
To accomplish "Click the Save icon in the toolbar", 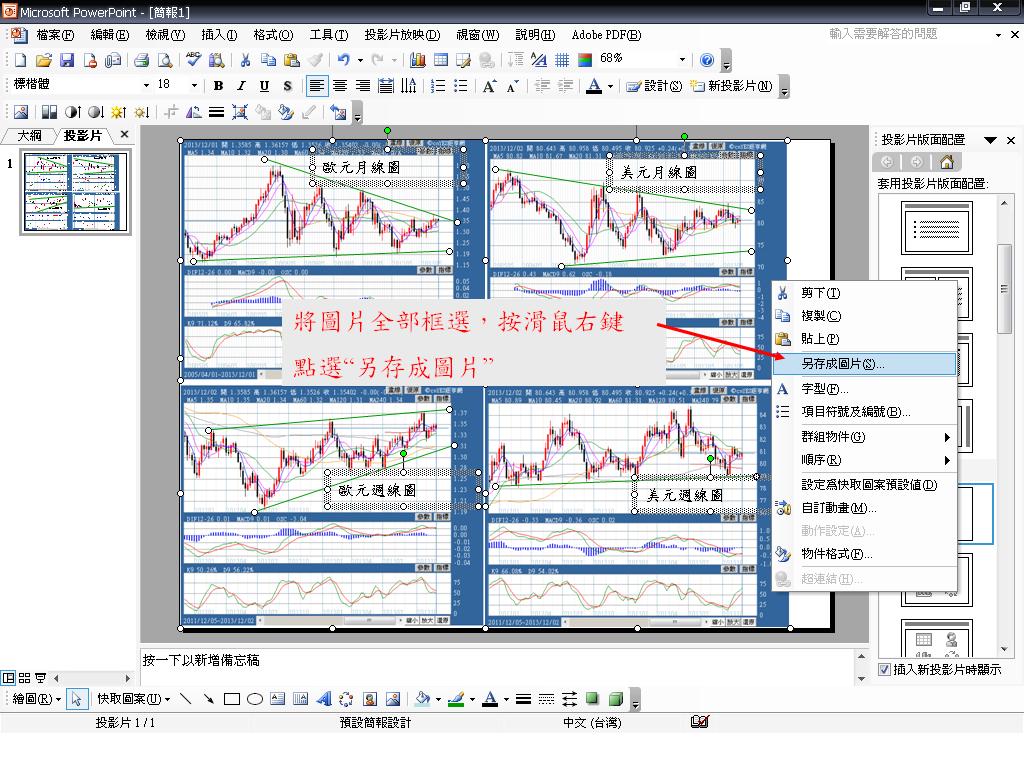I will click(x=66, y=60).
